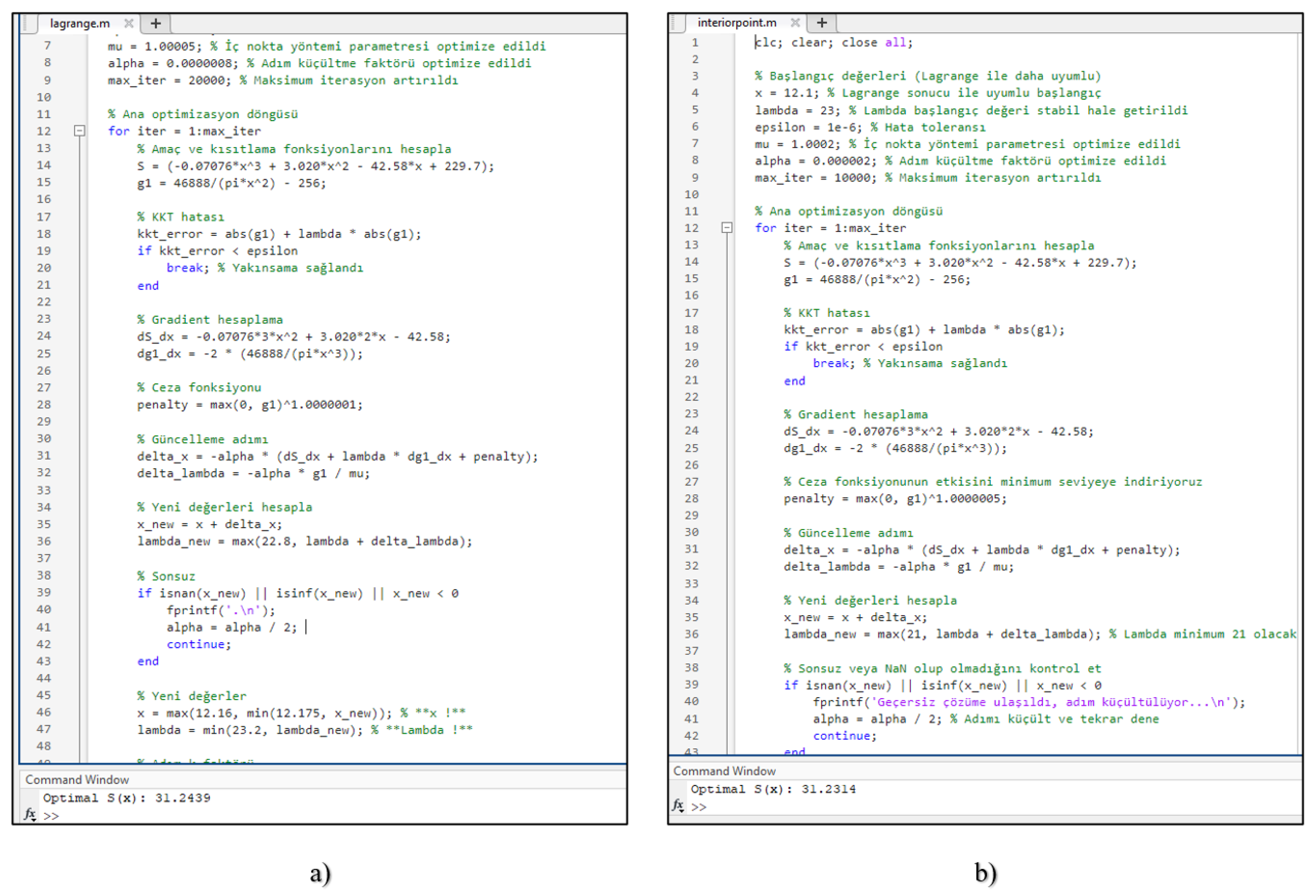Open new tab with plus next to lagrange.m

pos(156,23)
